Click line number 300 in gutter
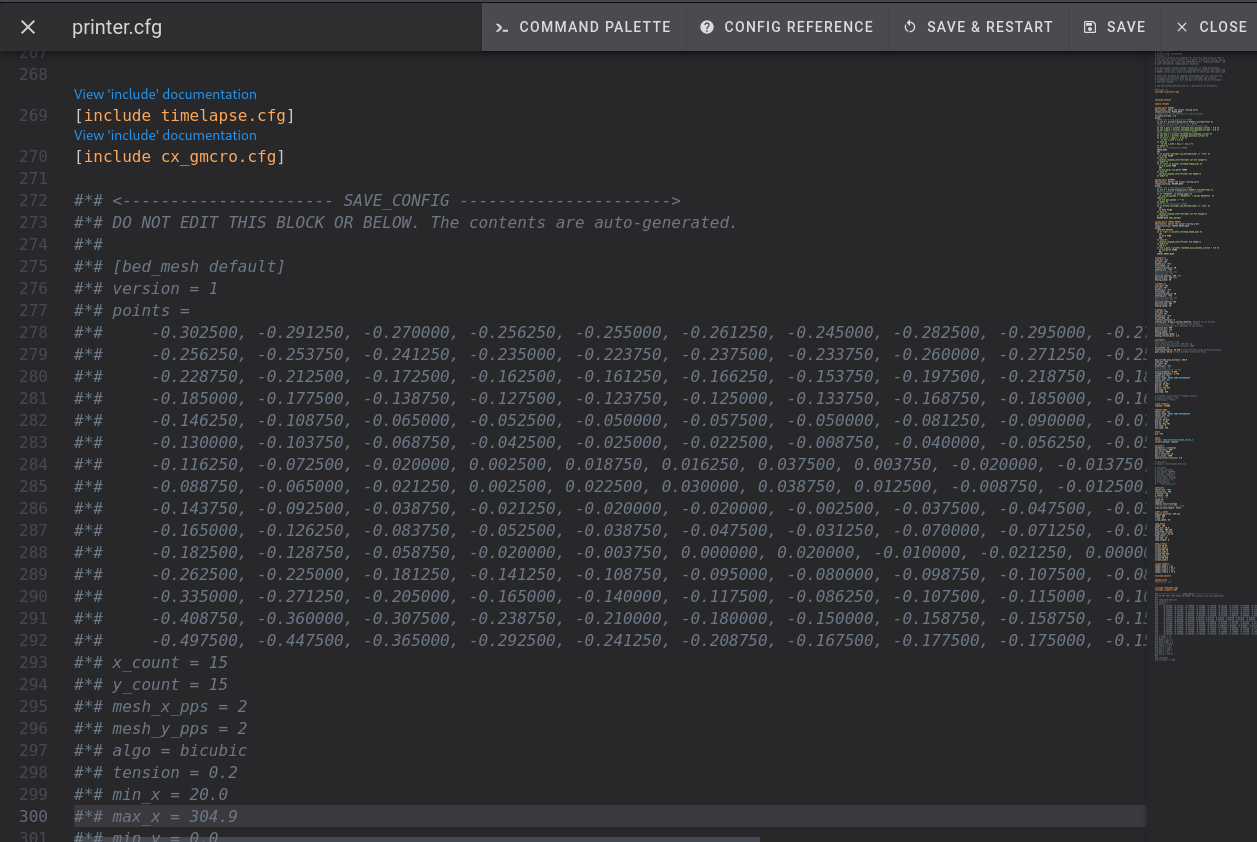The image size is (1257, 842). 33,817
